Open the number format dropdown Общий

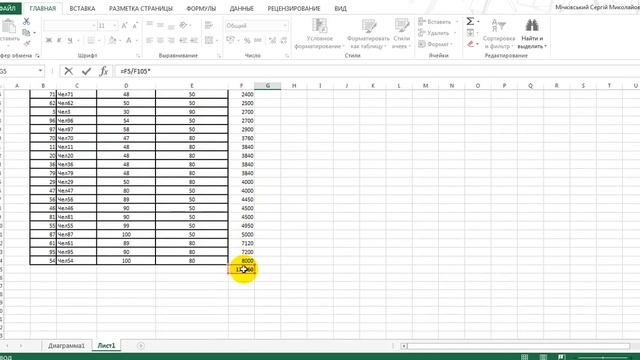click(284, 26)
